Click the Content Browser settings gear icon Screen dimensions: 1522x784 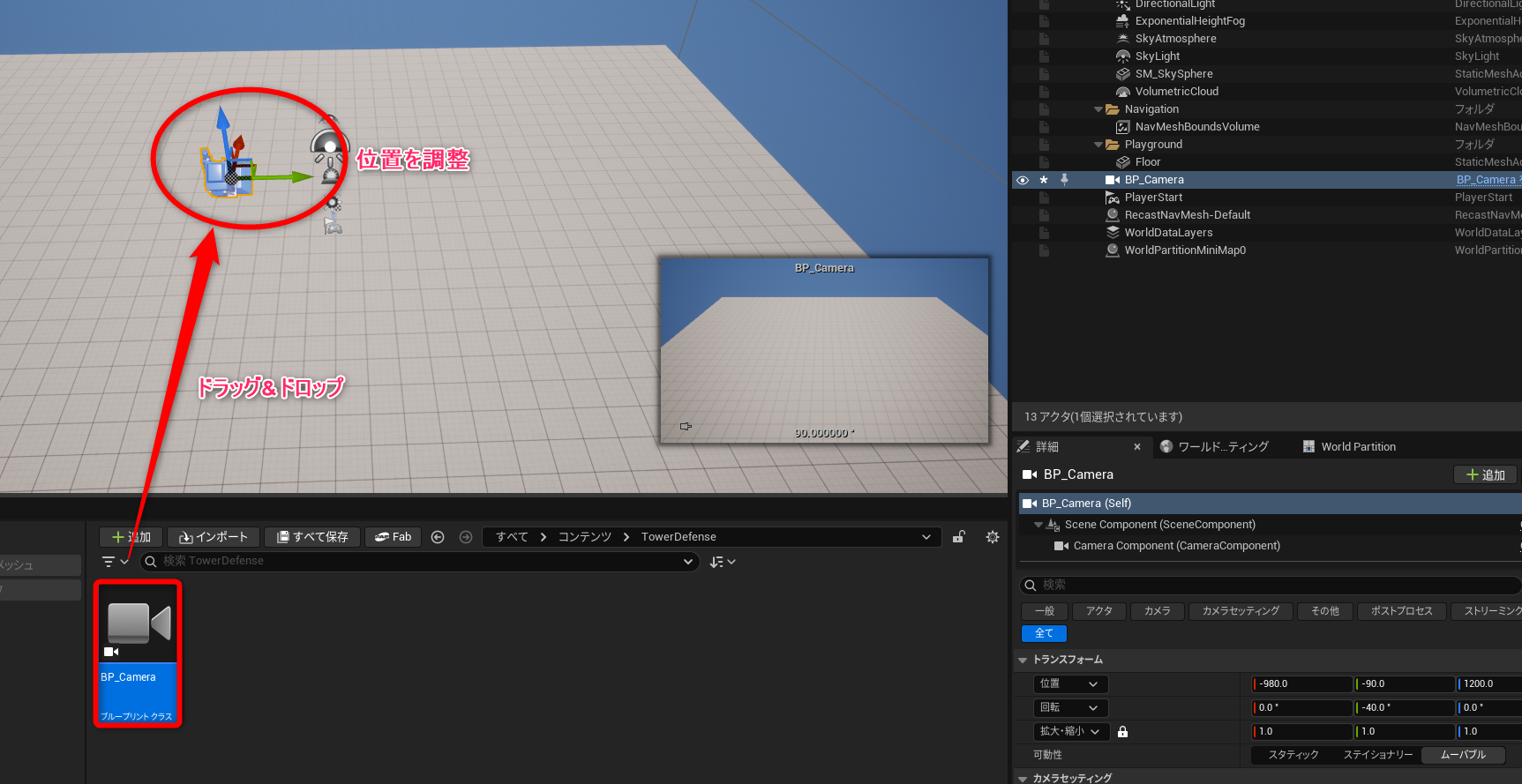pos(993,537)
